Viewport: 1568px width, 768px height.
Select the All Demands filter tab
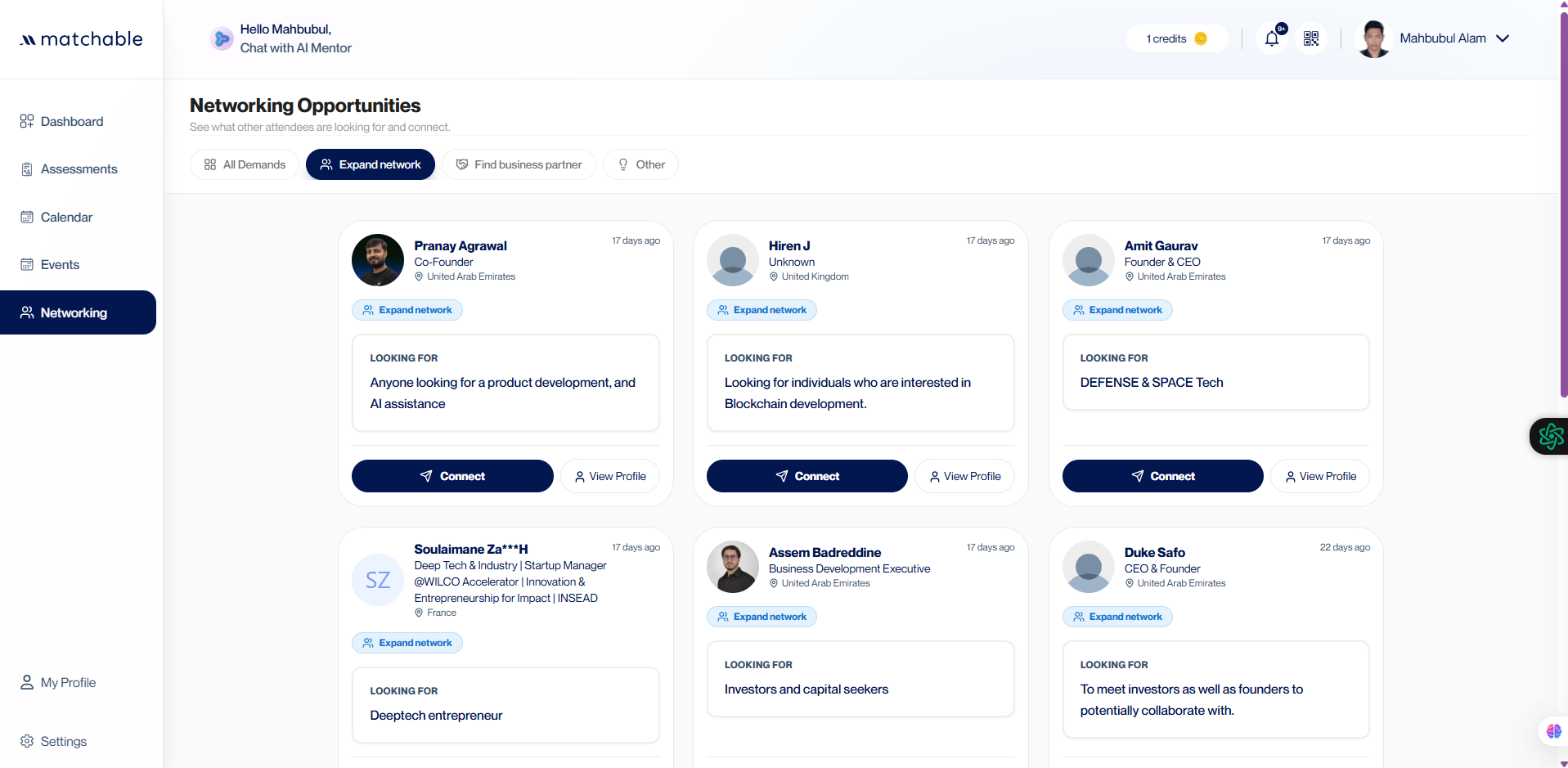(245, 164)
